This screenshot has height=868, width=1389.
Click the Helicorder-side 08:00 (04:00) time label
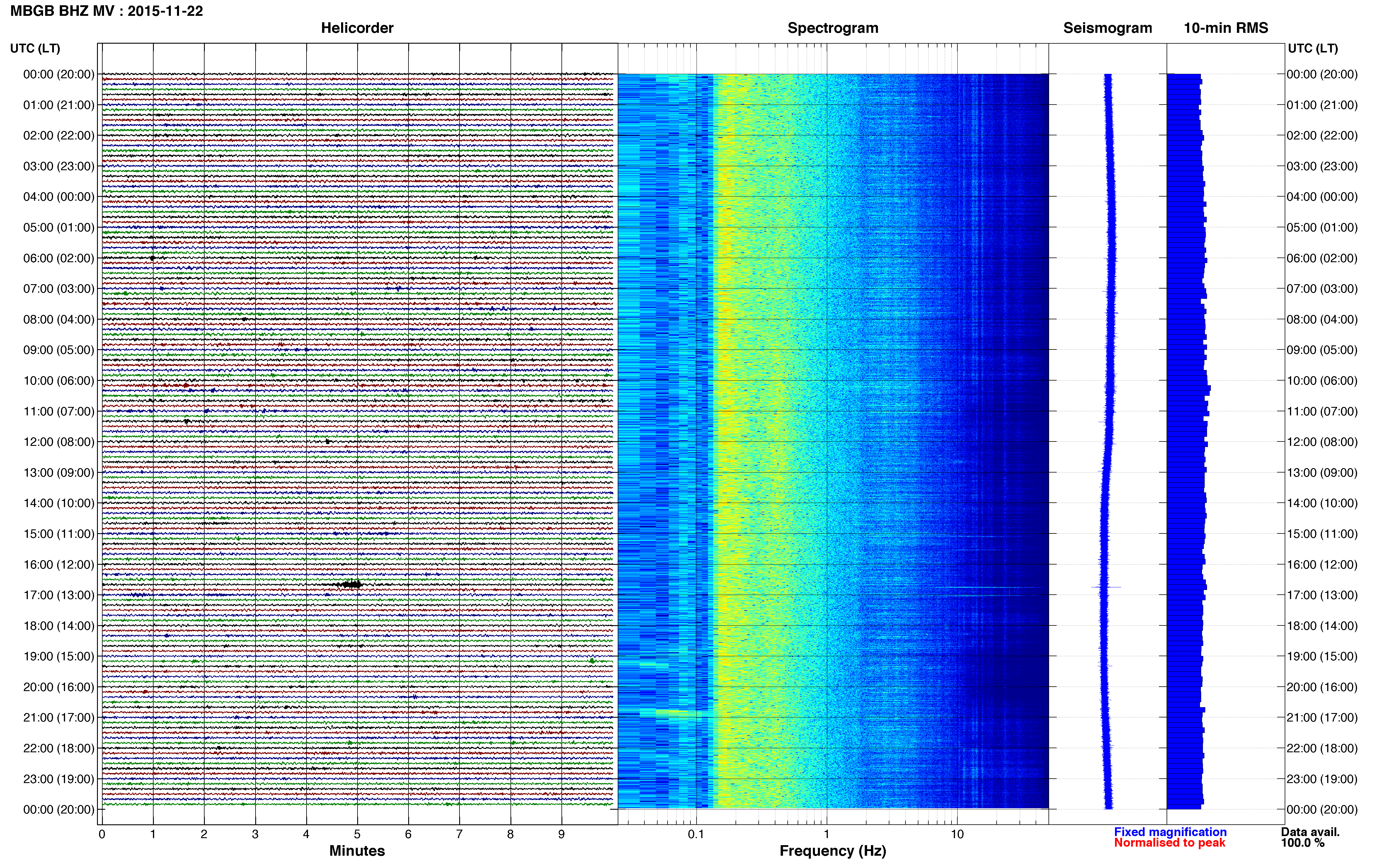click(59, 319)
